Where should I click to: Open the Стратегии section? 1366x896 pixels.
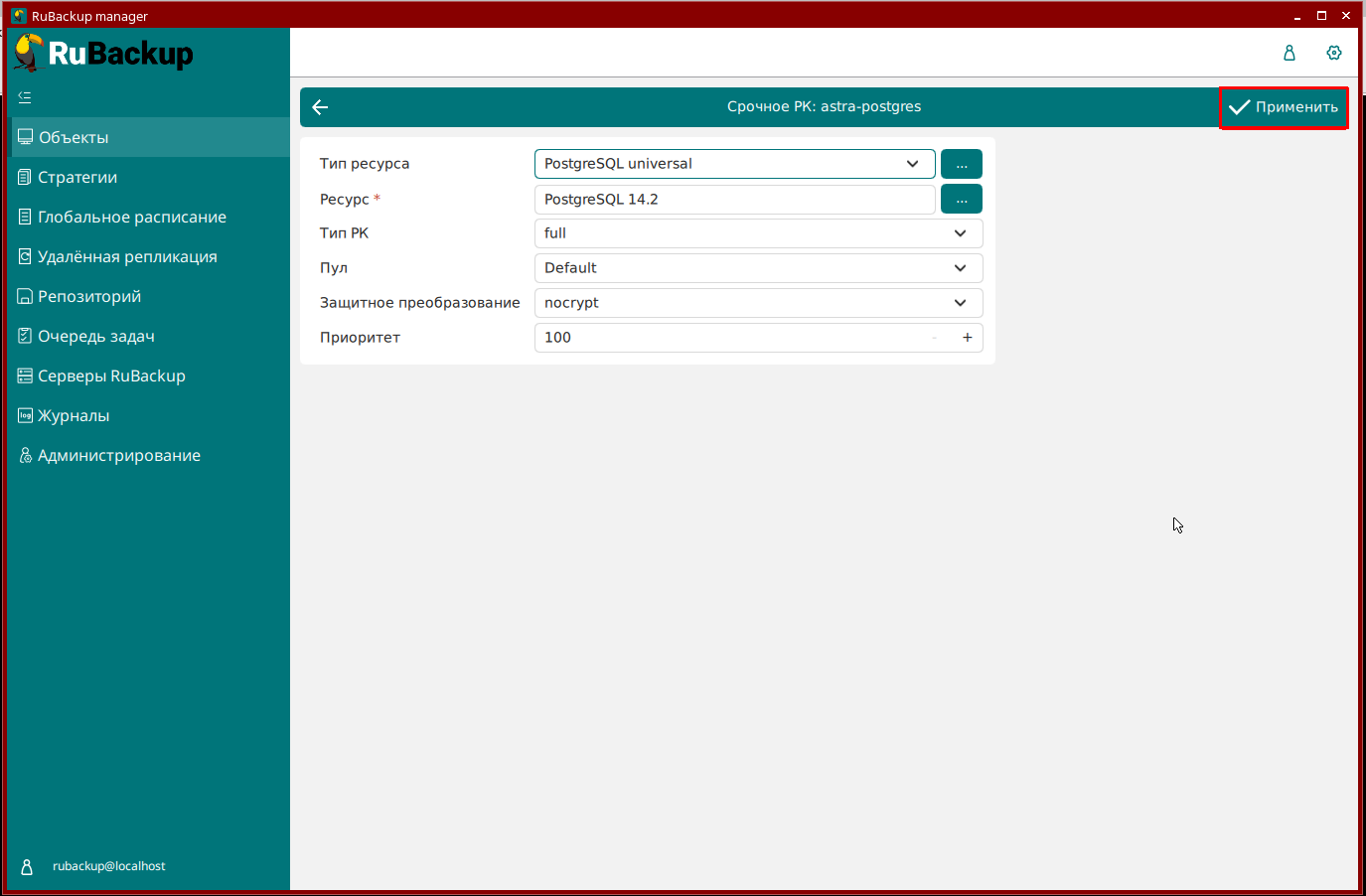tap(149, 177)
